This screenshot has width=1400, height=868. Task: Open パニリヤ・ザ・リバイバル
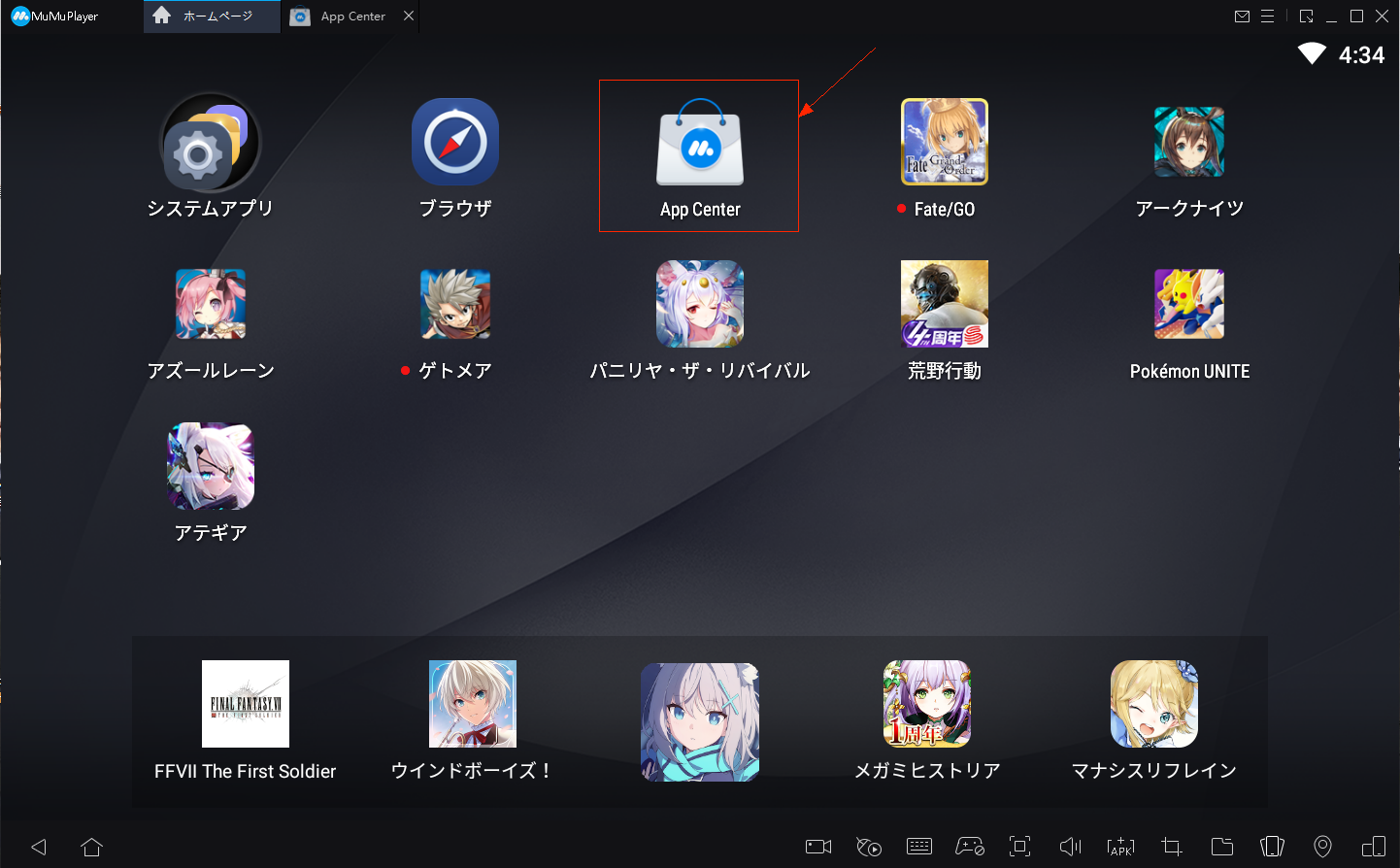[700, 304]
